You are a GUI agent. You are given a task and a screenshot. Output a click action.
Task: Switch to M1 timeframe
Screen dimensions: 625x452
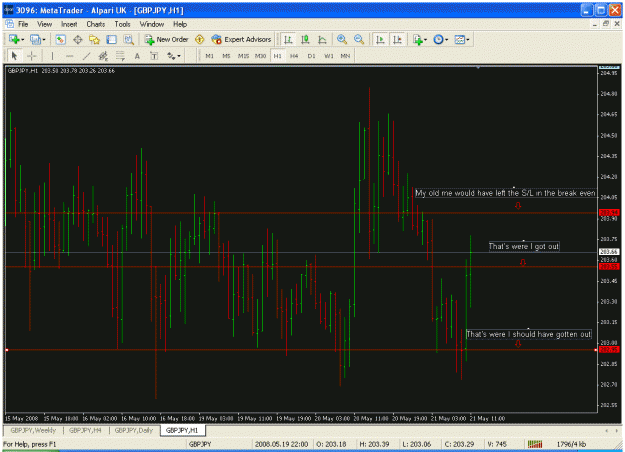[x=209, y=56]
